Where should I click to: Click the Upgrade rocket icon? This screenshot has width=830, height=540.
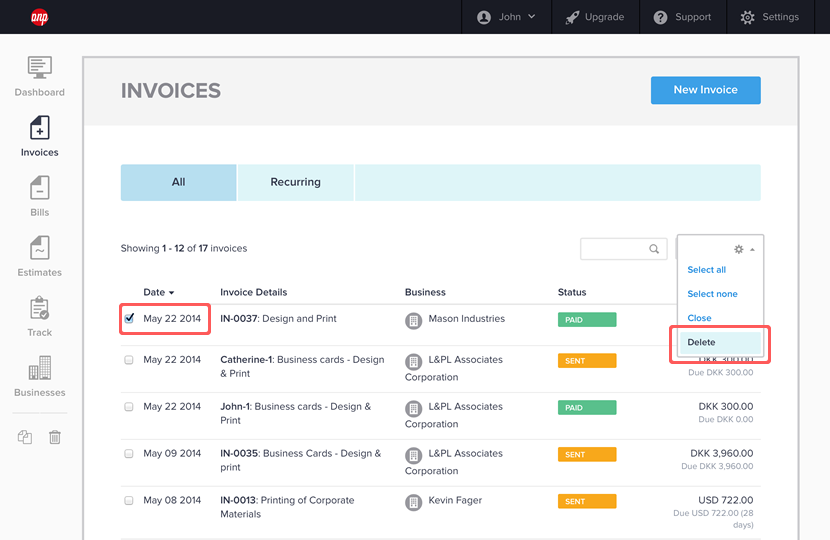[x=572, y=17]
